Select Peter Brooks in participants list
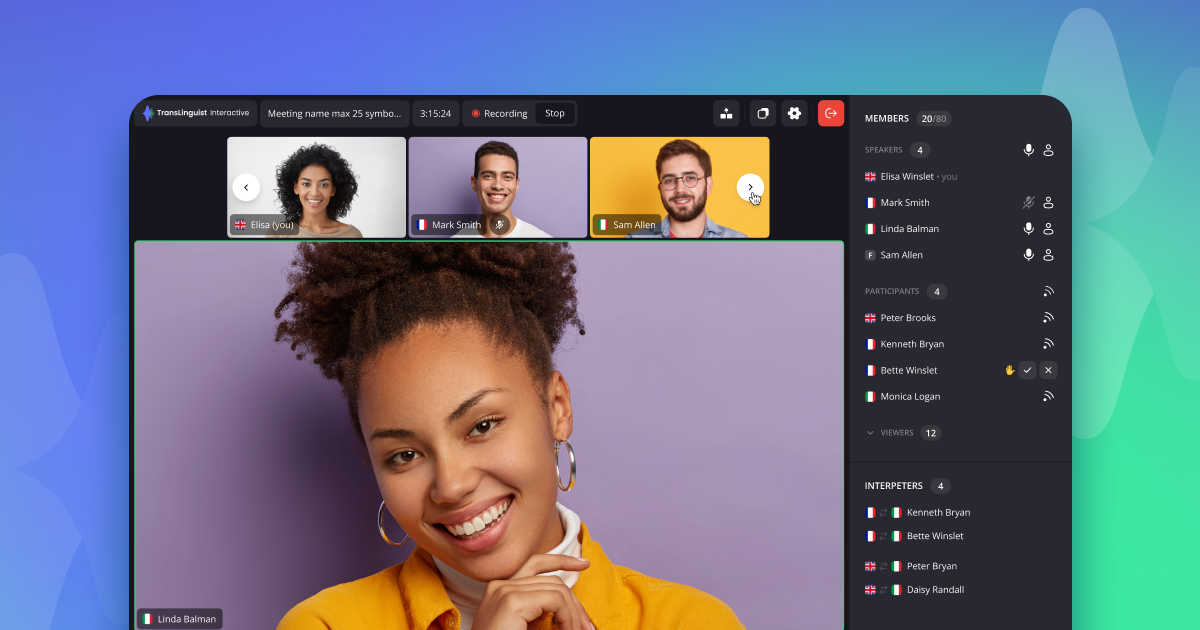Screen dimensions: 1200x630 [908, 317]
